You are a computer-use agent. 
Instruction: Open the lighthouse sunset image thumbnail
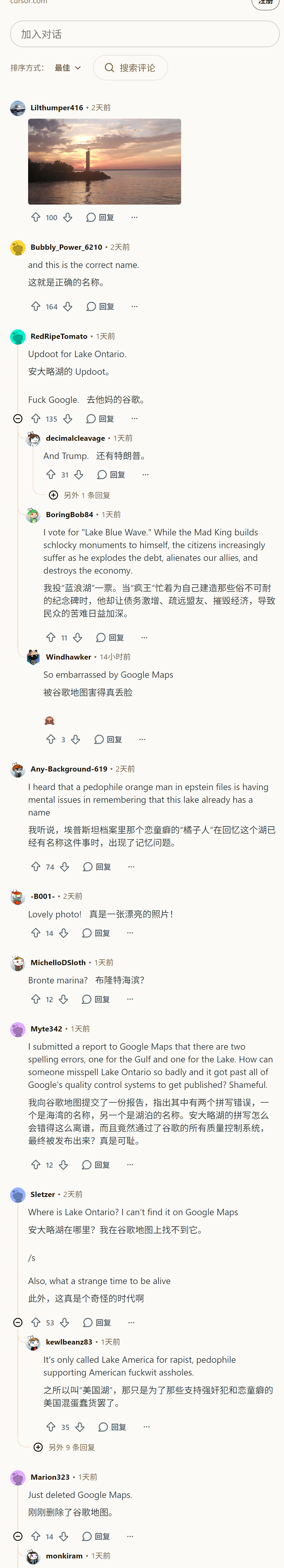coord(104,161)
